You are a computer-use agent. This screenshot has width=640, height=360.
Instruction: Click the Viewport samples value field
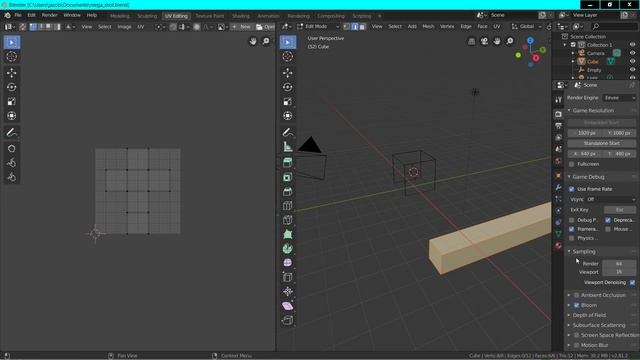point(619,272)
